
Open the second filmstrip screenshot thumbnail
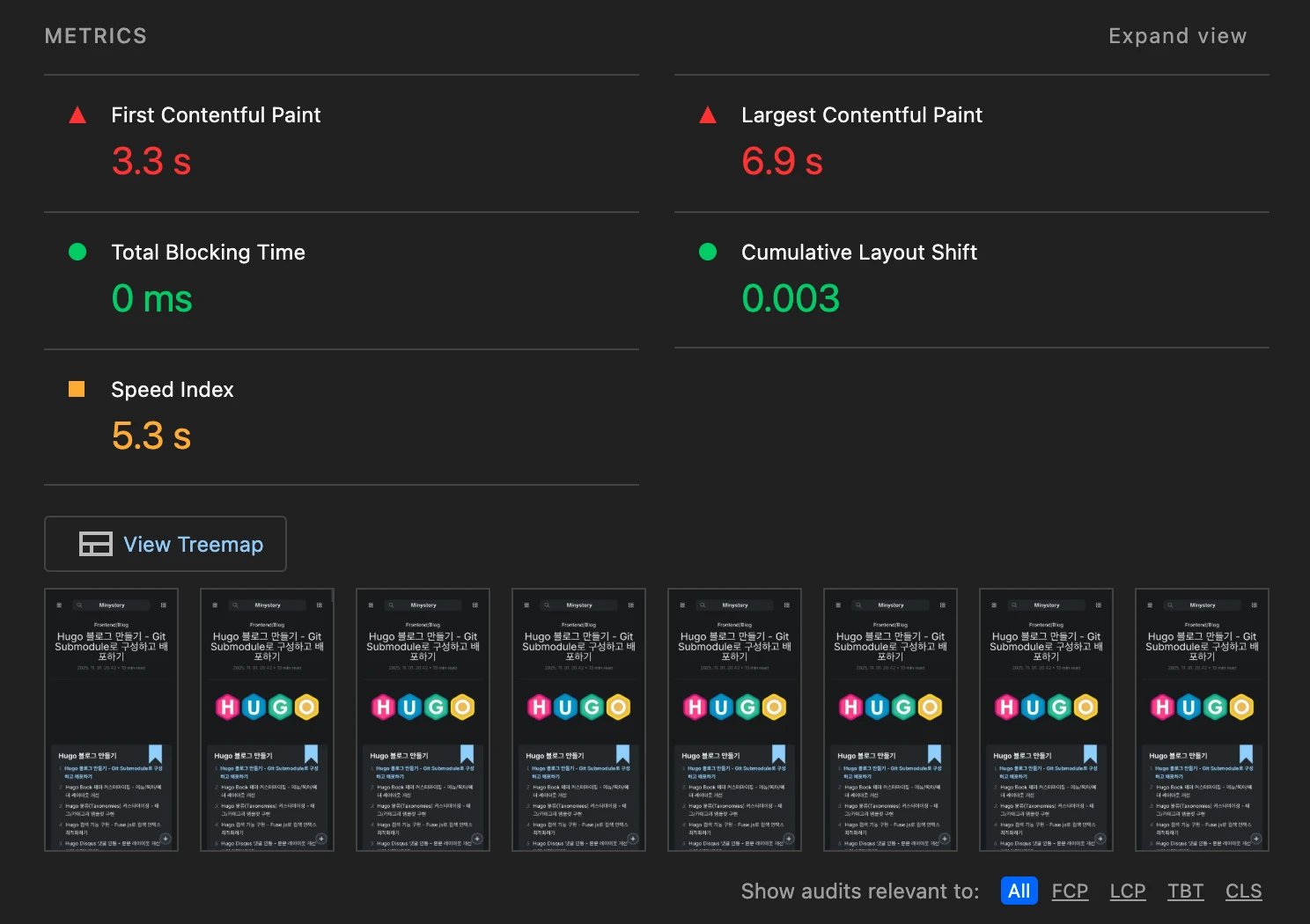[268, 720]
